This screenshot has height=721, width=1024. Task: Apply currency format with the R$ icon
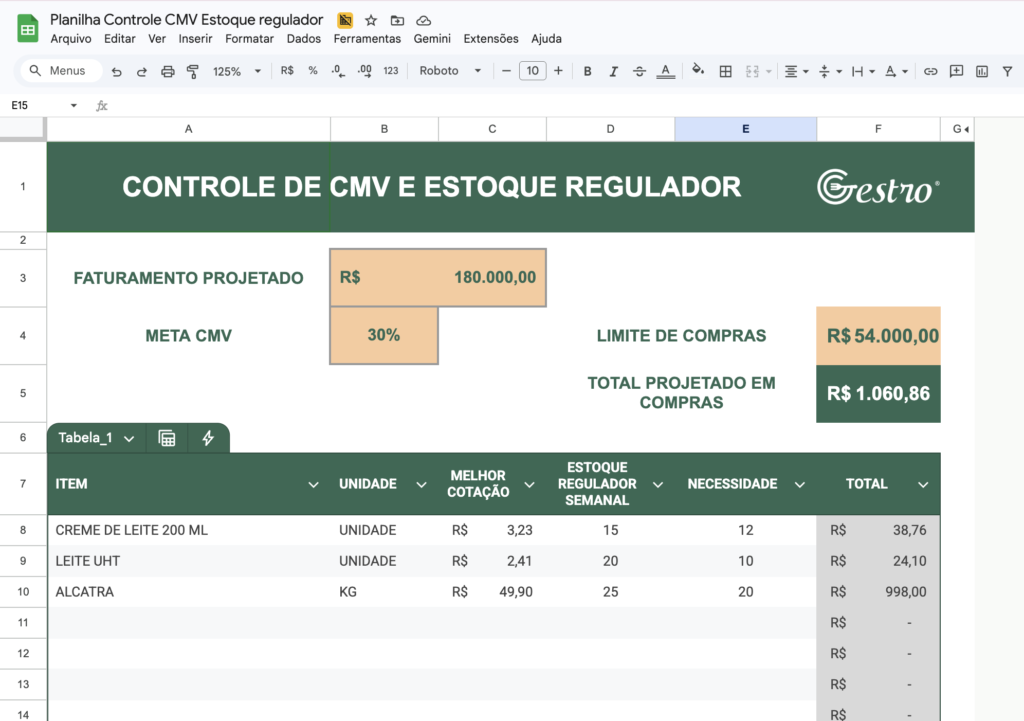[285, 71]
